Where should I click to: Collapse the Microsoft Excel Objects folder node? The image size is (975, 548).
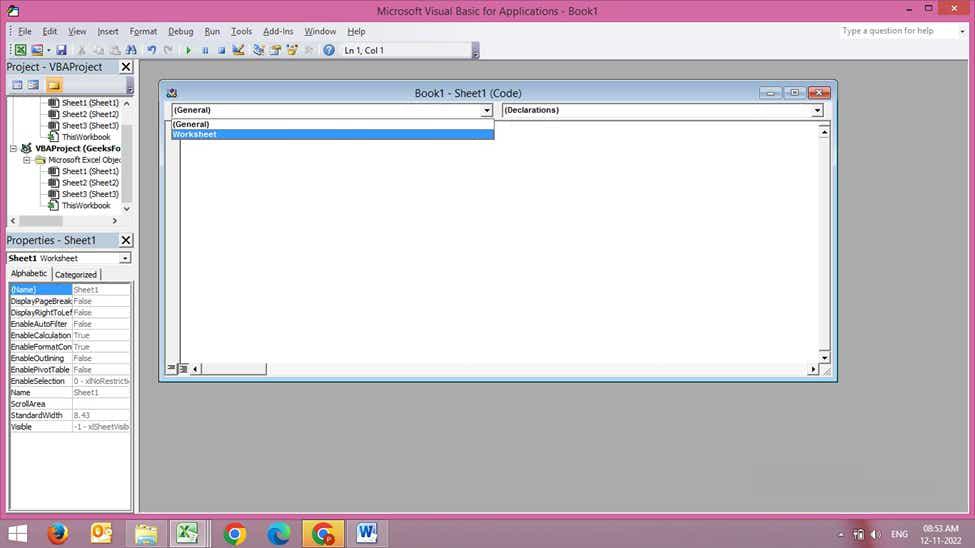(27, 160)
